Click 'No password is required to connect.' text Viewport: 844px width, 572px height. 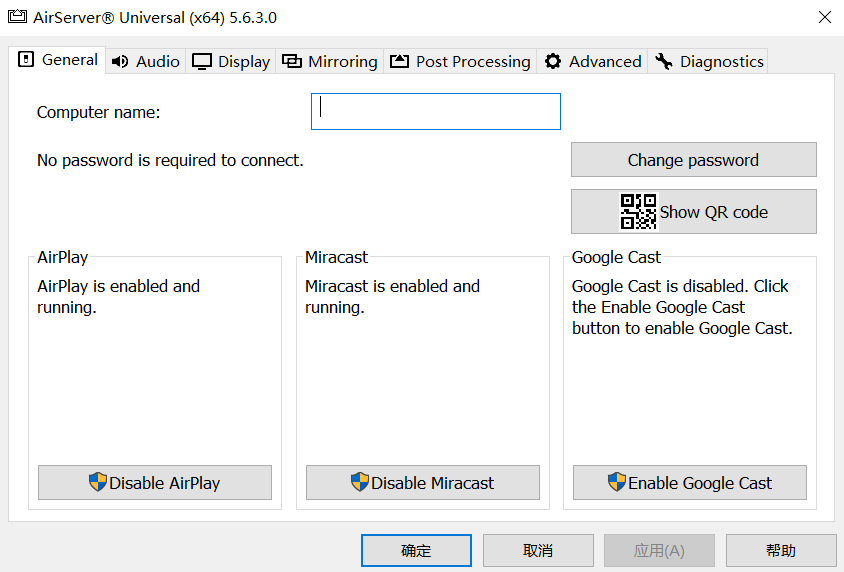[170, 160]
